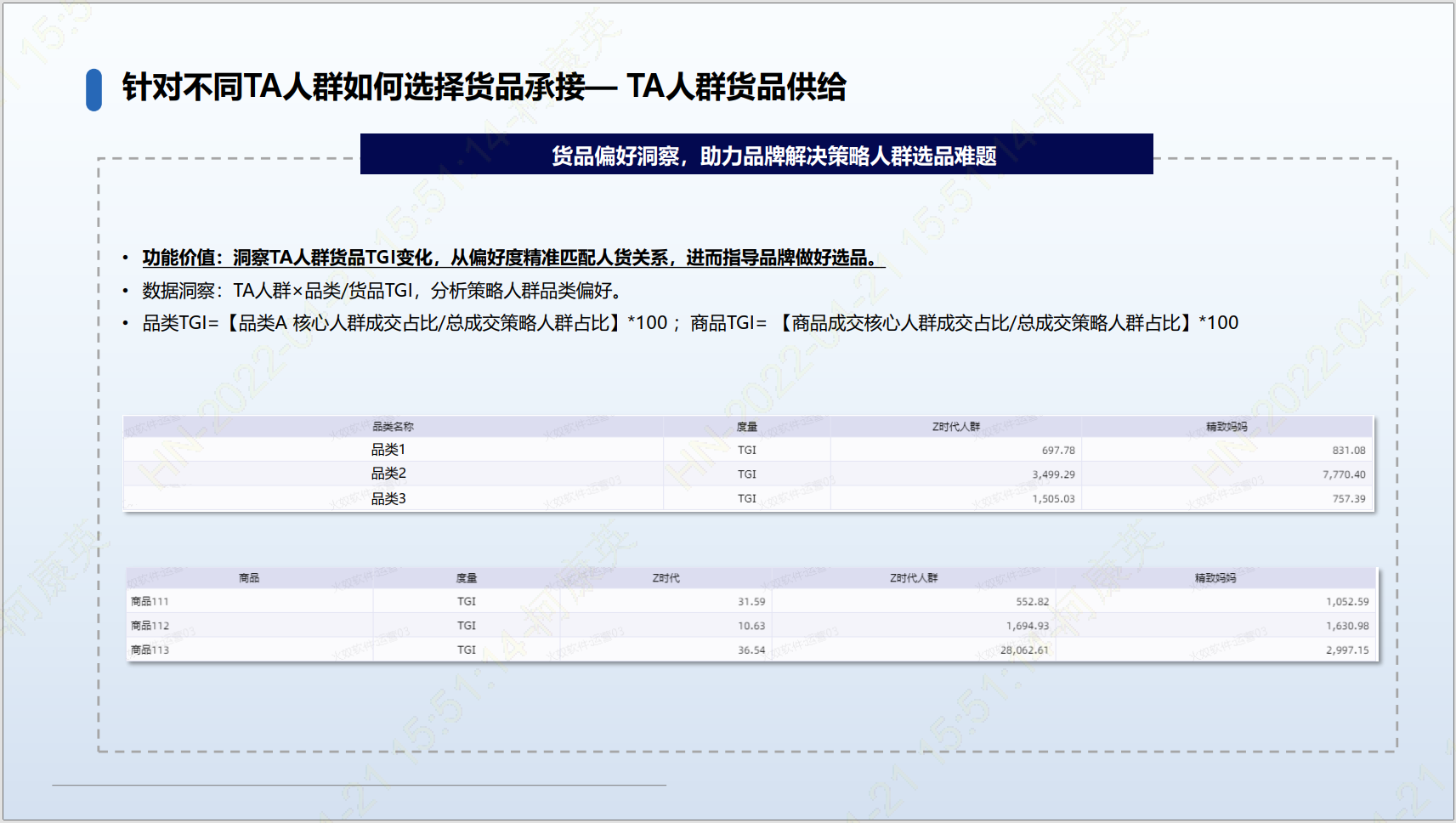Click the TGI cell in the 品类1 row
Screen dimensions: 1456x823
pyautogui.click(x=746, y=451)
